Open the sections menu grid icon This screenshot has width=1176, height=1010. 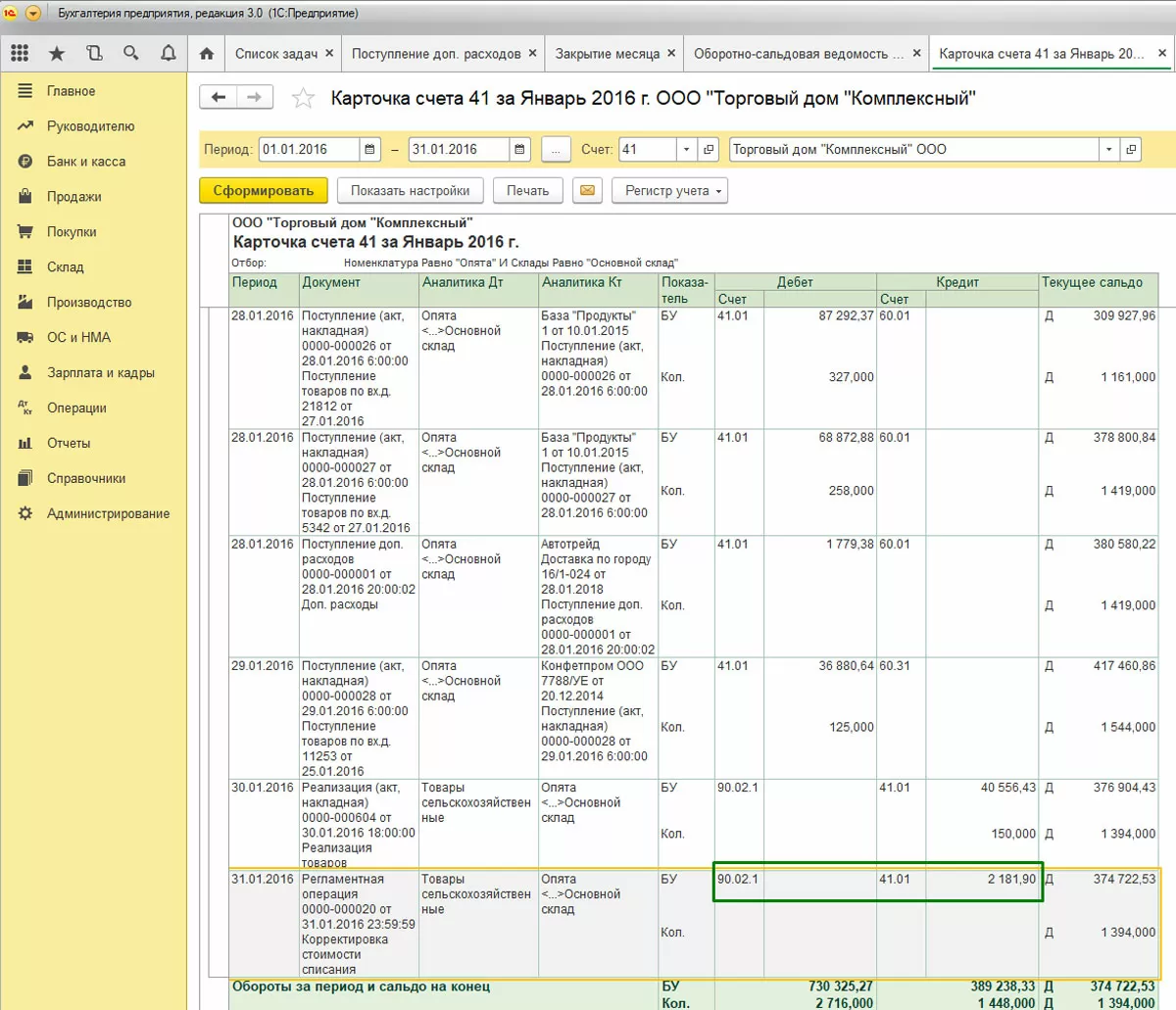pos(20,54)
